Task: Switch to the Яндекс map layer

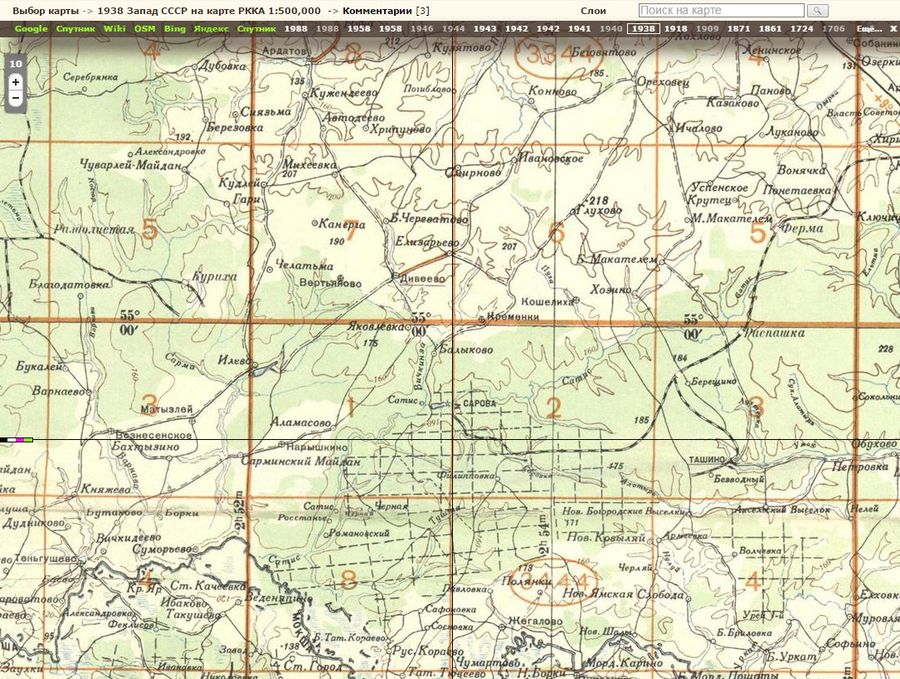Action: pyautogui.click(x=211, y=29)
